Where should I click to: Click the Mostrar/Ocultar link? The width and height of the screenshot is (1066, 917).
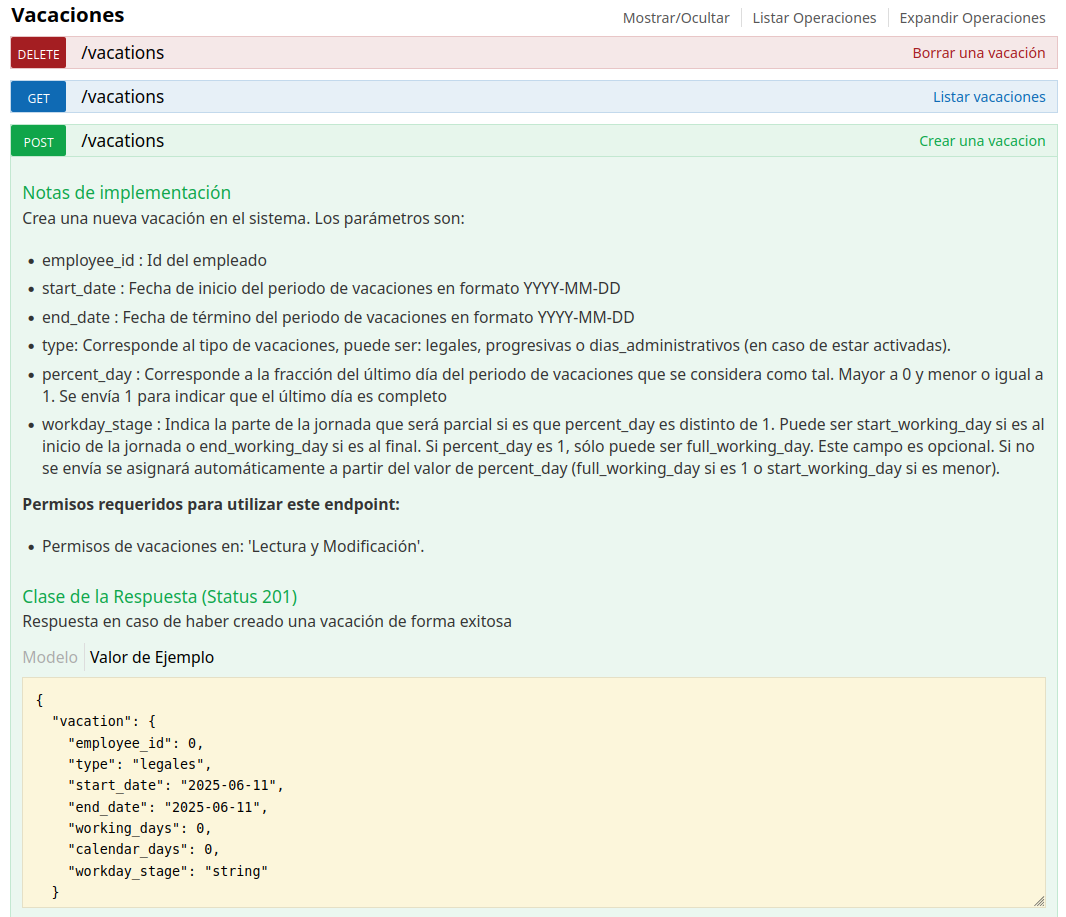[x=676, y=18]
